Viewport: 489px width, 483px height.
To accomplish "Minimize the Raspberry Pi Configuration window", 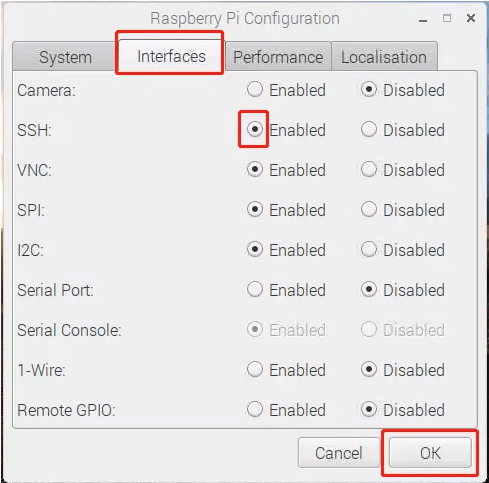I will tap(423, 19).
